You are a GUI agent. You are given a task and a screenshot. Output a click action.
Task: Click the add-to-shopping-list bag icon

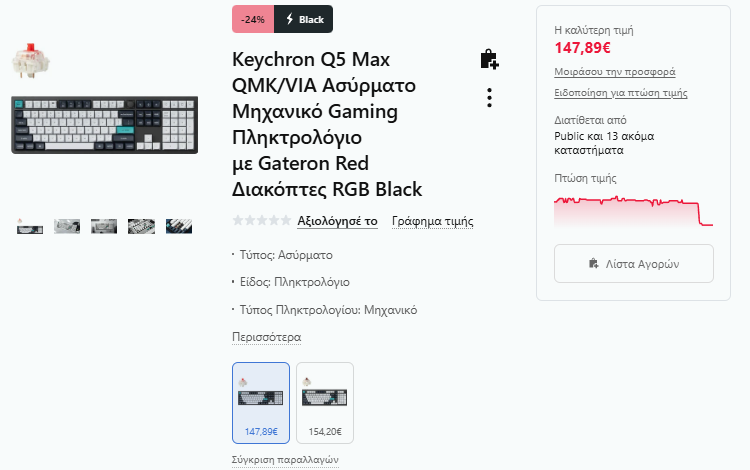tap(489, 60)
